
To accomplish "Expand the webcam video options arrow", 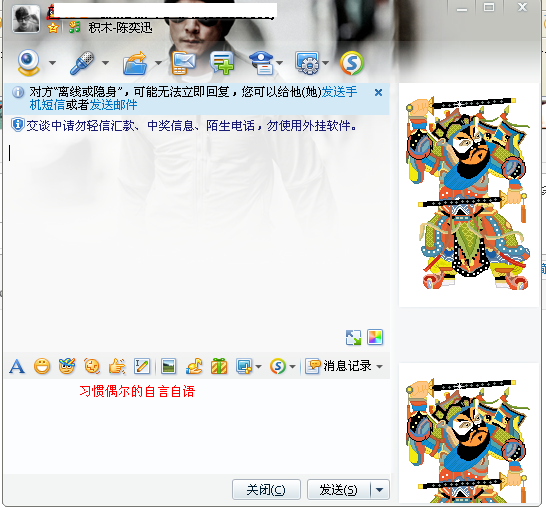I will pyautogui.click(x=52, y=63).
